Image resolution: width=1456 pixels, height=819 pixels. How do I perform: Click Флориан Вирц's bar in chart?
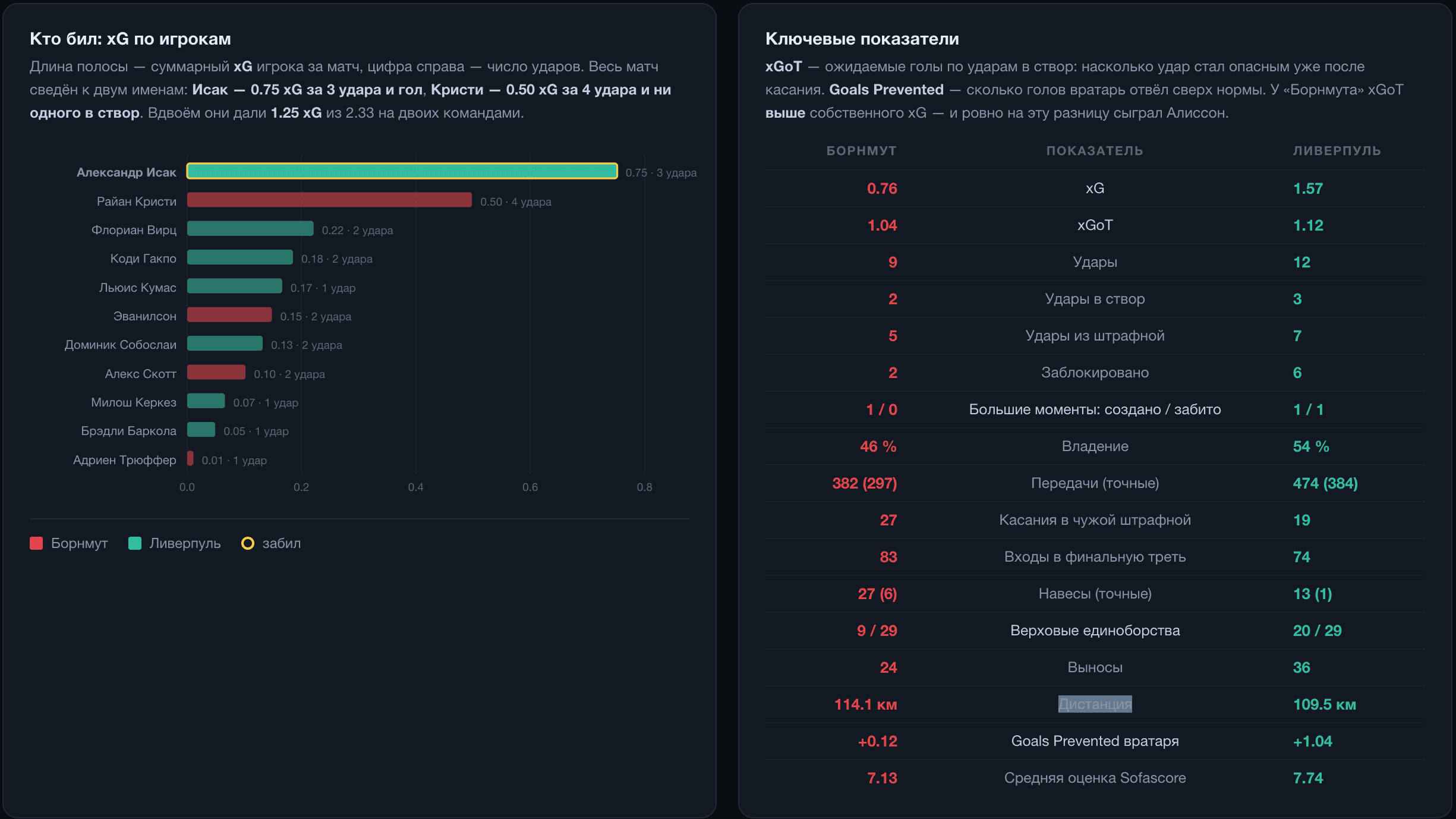pos(250,229)
